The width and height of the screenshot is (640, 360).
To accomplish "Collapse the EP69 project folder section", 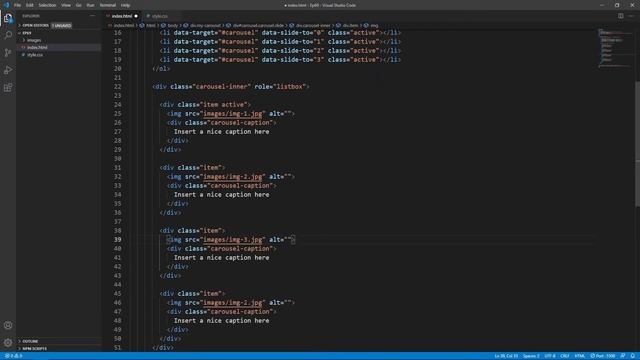I will (x=27, y=33).
